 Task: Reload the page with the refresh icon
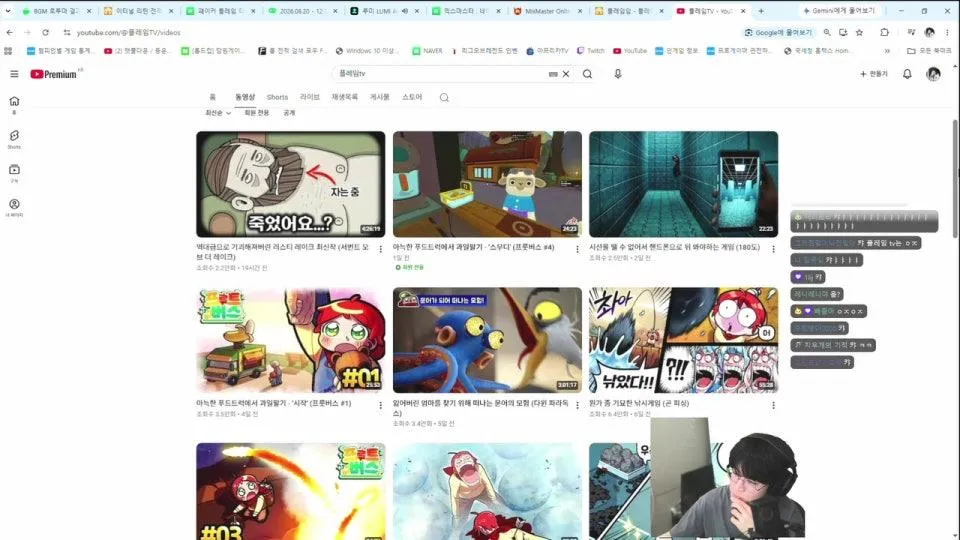coord(45,32)
